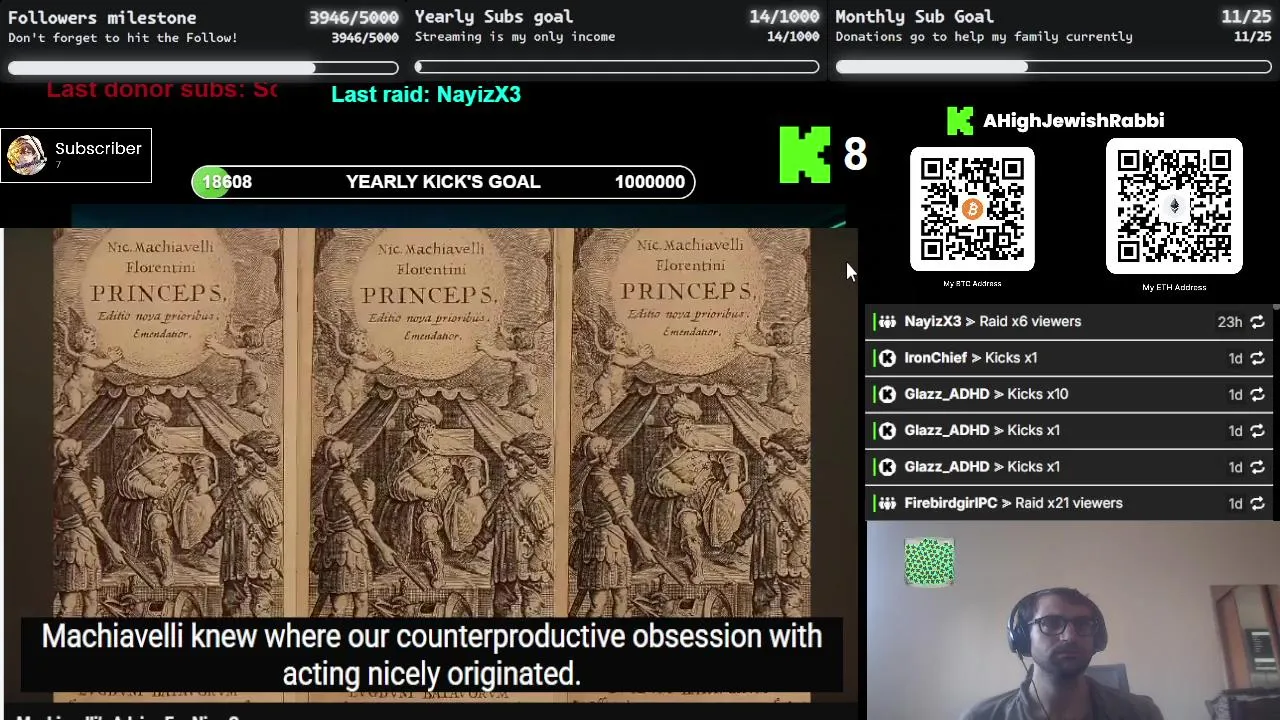Replay the IronChief Kicks x1 alert
Viewport: 1280px width, 720px height.
pos(1257,358)
